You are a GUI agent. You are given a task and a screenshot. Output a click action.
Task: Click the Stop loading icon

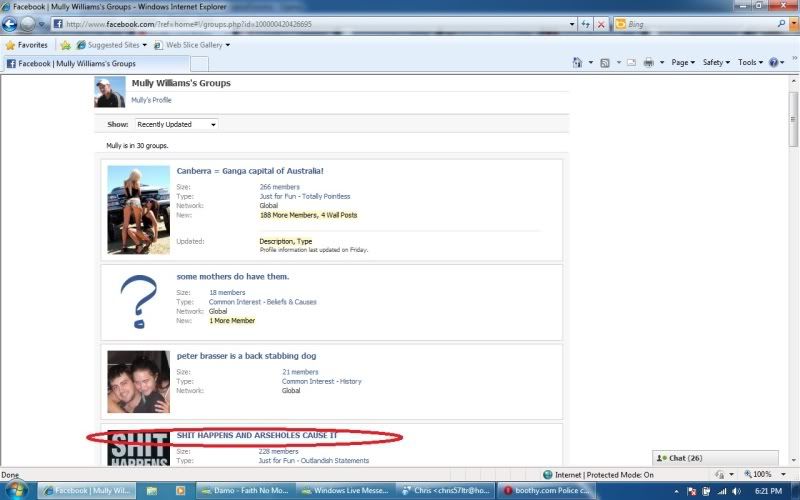(601, 24)
